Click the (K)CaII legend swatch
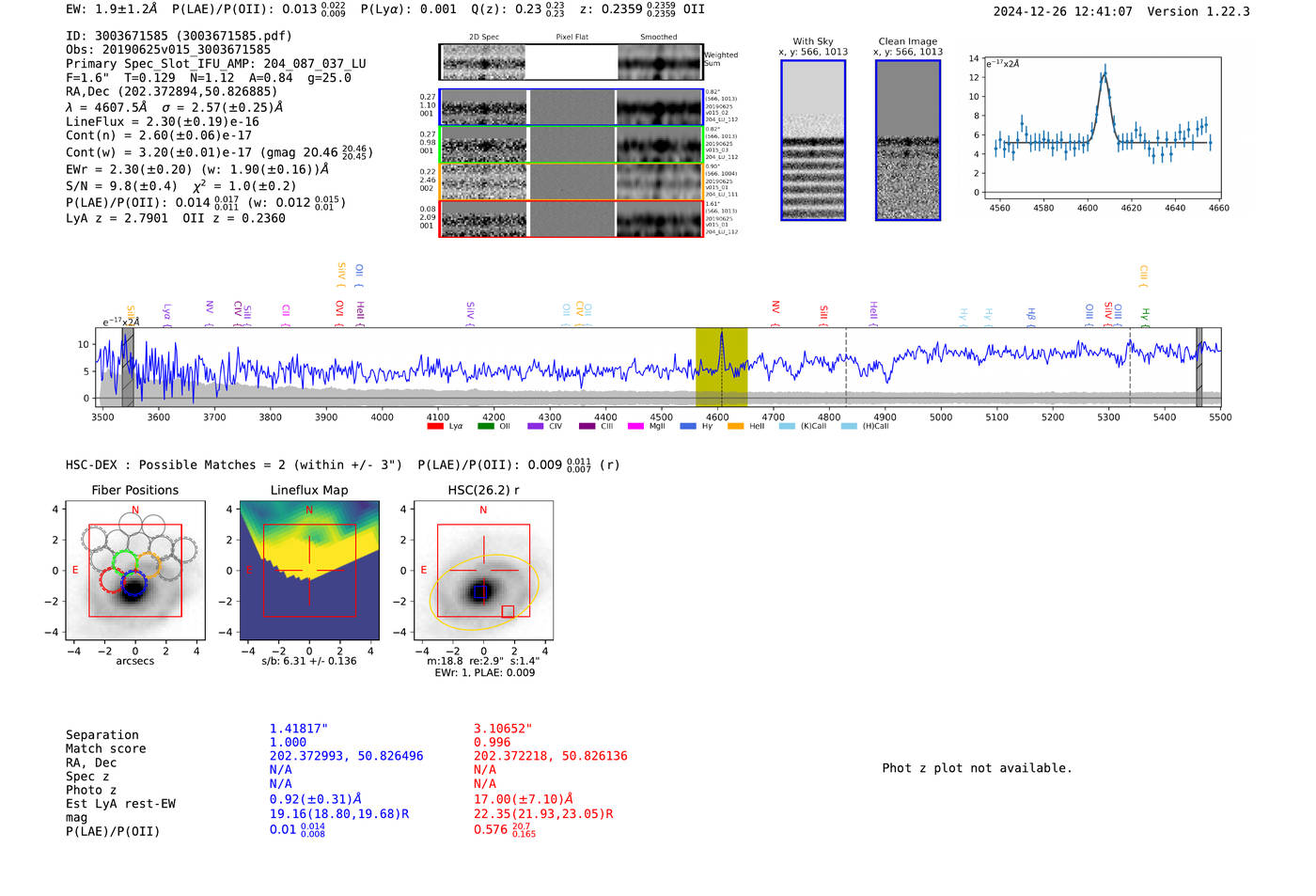 pos(787,426)
